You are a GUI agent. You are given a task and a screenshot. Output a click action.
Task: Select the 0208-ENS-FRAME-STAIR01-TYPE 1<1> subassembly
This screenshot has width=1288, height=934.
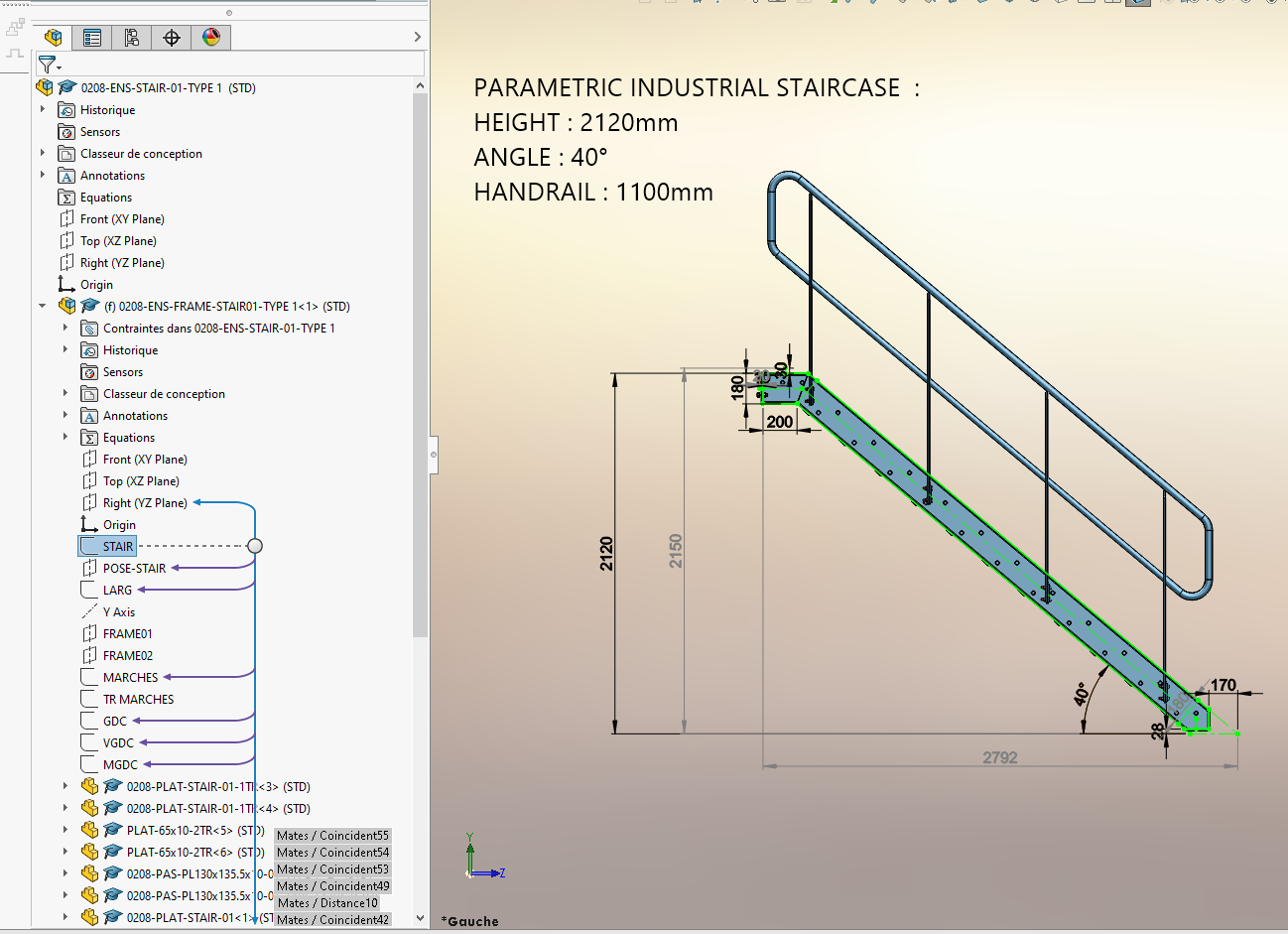[227, 307]
